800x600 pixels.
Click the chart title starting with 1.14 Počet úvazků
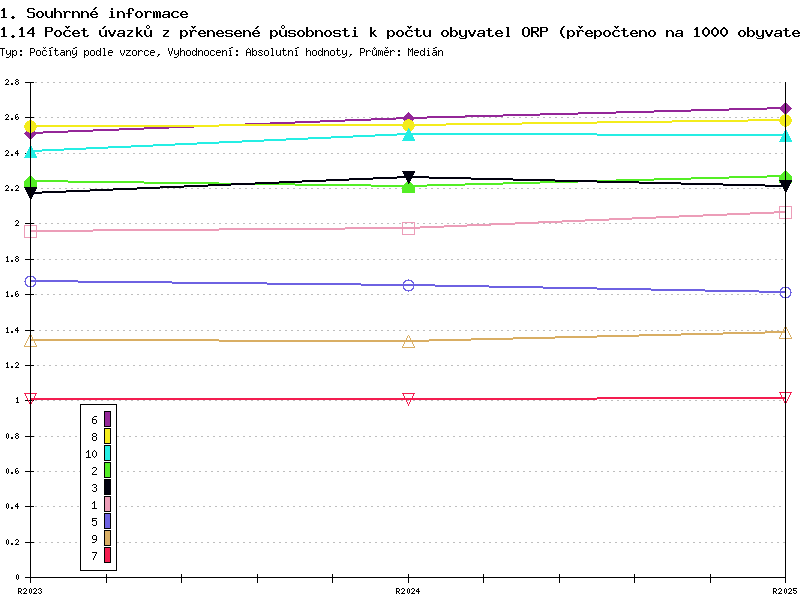[x=400, y=33]
